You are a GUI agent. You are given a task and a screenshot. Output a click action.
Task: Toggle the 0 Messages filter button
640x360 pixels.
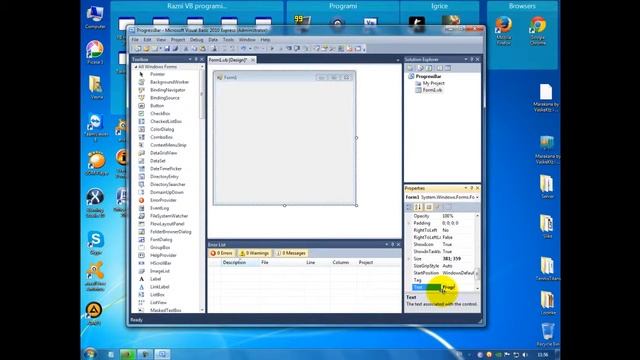point(291,253)
